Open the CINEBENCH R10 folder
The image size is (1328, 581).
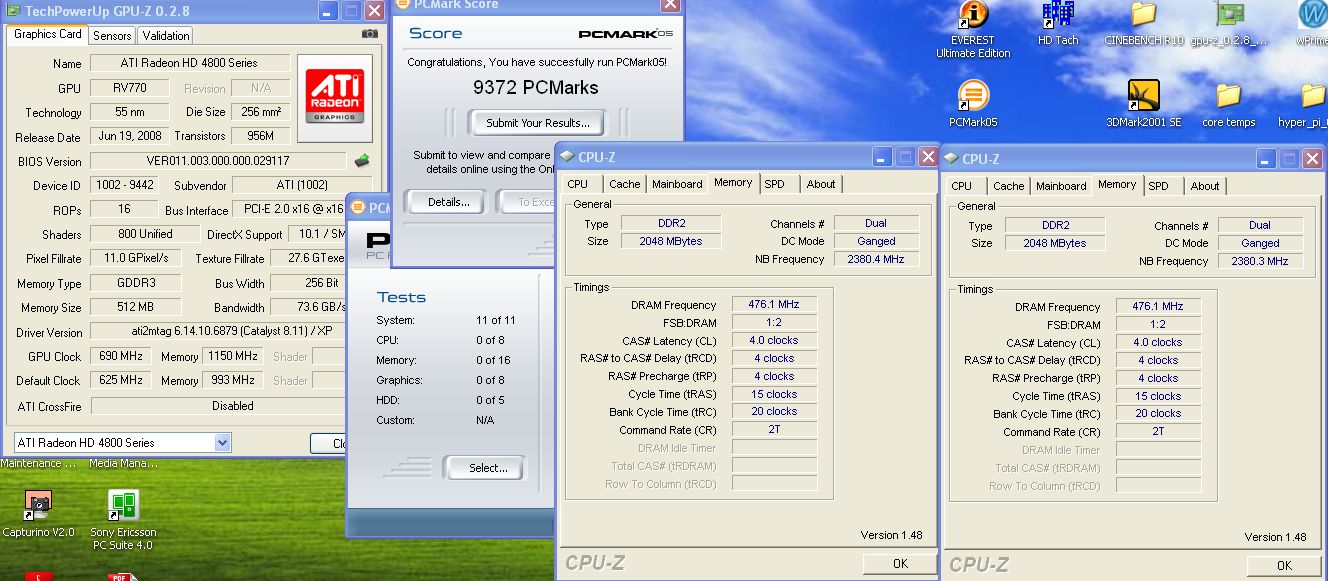pos(1143,24)
